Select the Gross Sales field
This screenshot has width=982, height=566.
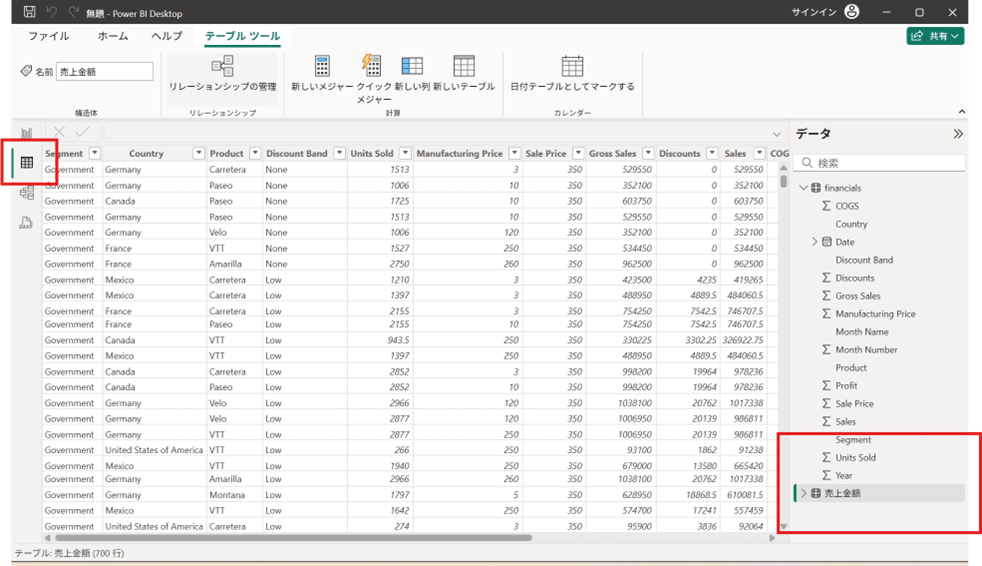tap(857, 296)
